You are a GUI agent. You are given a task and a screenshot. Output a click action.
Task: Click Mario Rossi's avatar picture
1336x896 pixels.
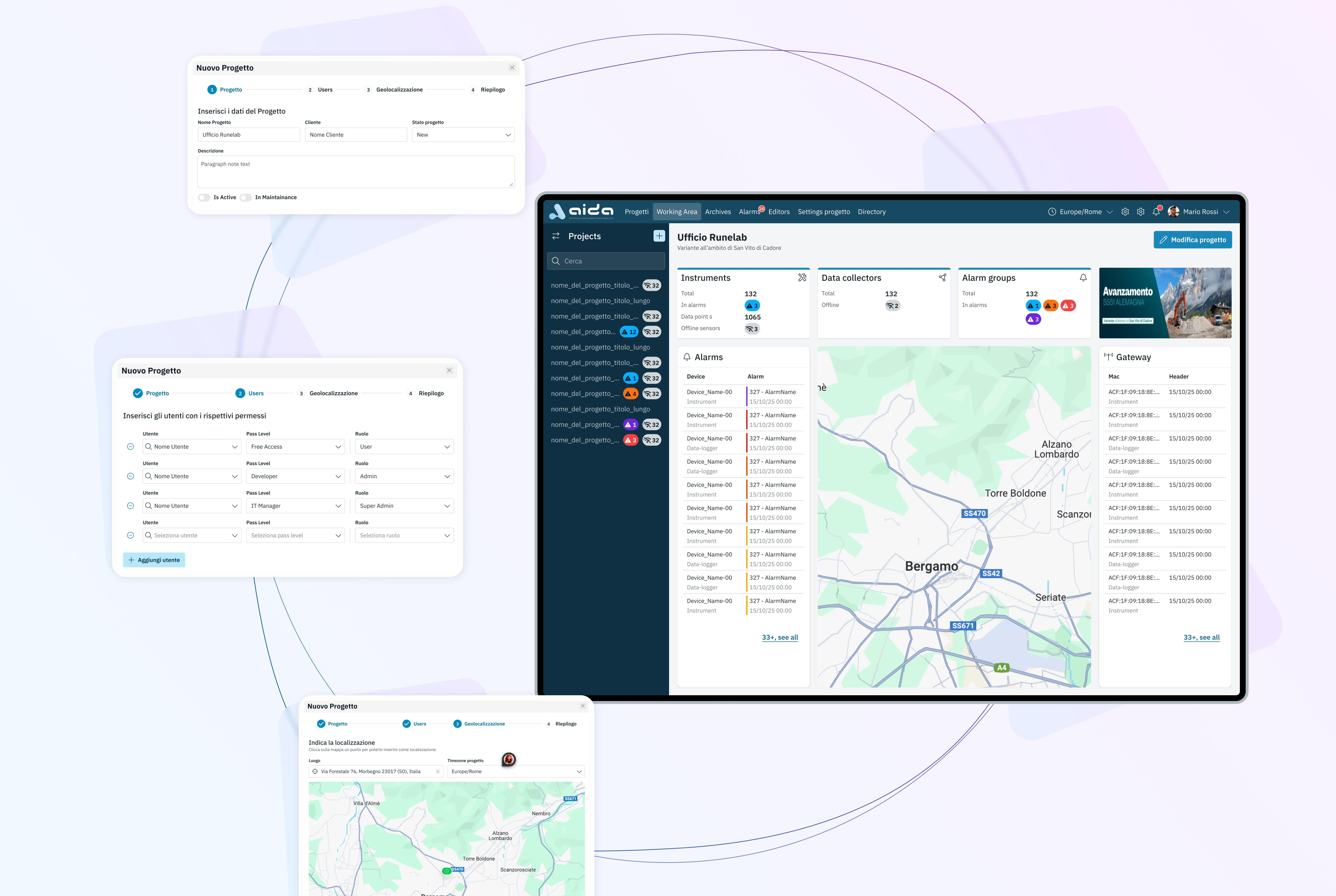click(1174, 212)
